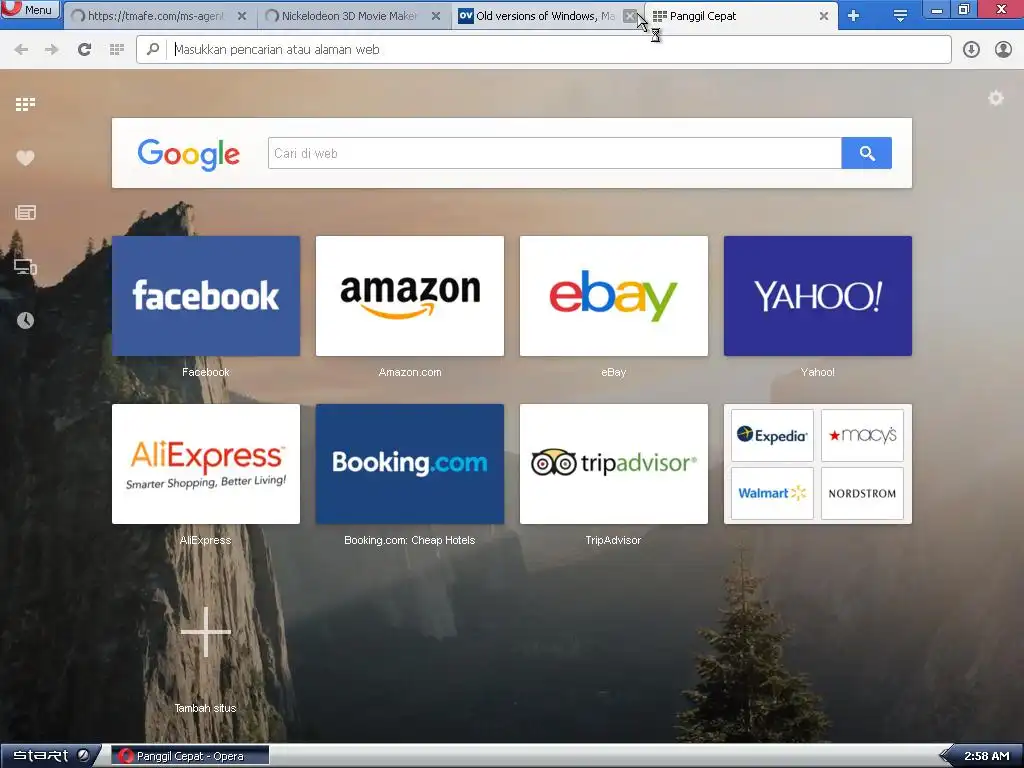This screenshot has height=768, width=1024.
Task: Reload the page
Action: pyautogui.click(x=84, y=49)
